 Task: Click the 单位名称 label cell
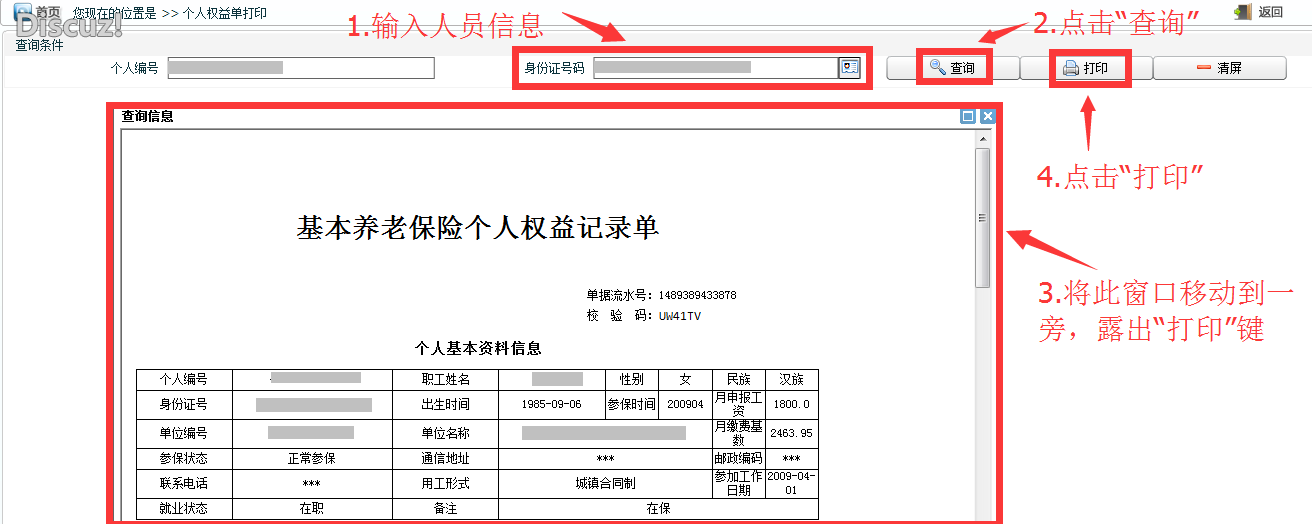[445, 433]
